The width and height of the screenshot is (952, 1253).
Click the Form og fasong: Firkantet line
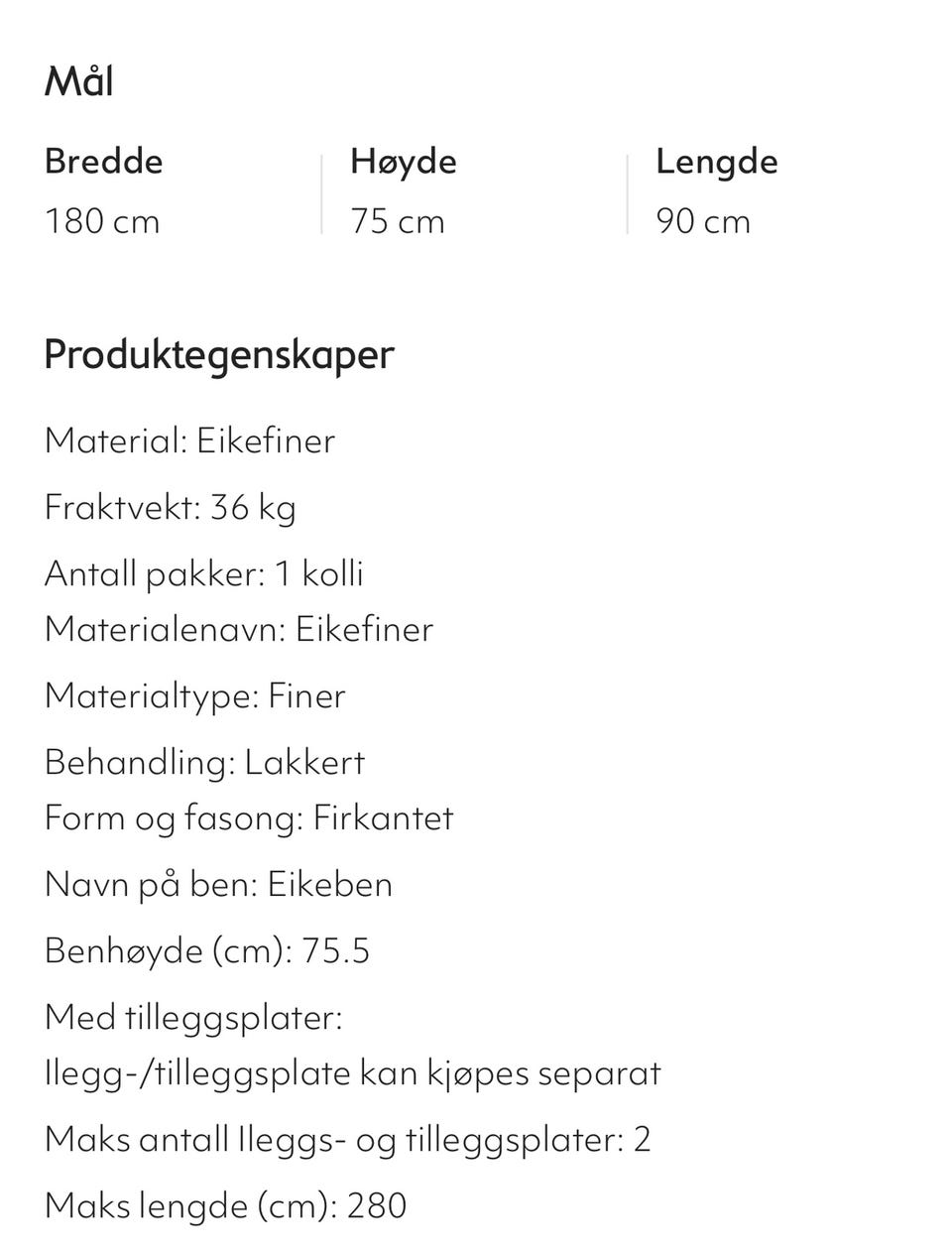click(249, 818)
